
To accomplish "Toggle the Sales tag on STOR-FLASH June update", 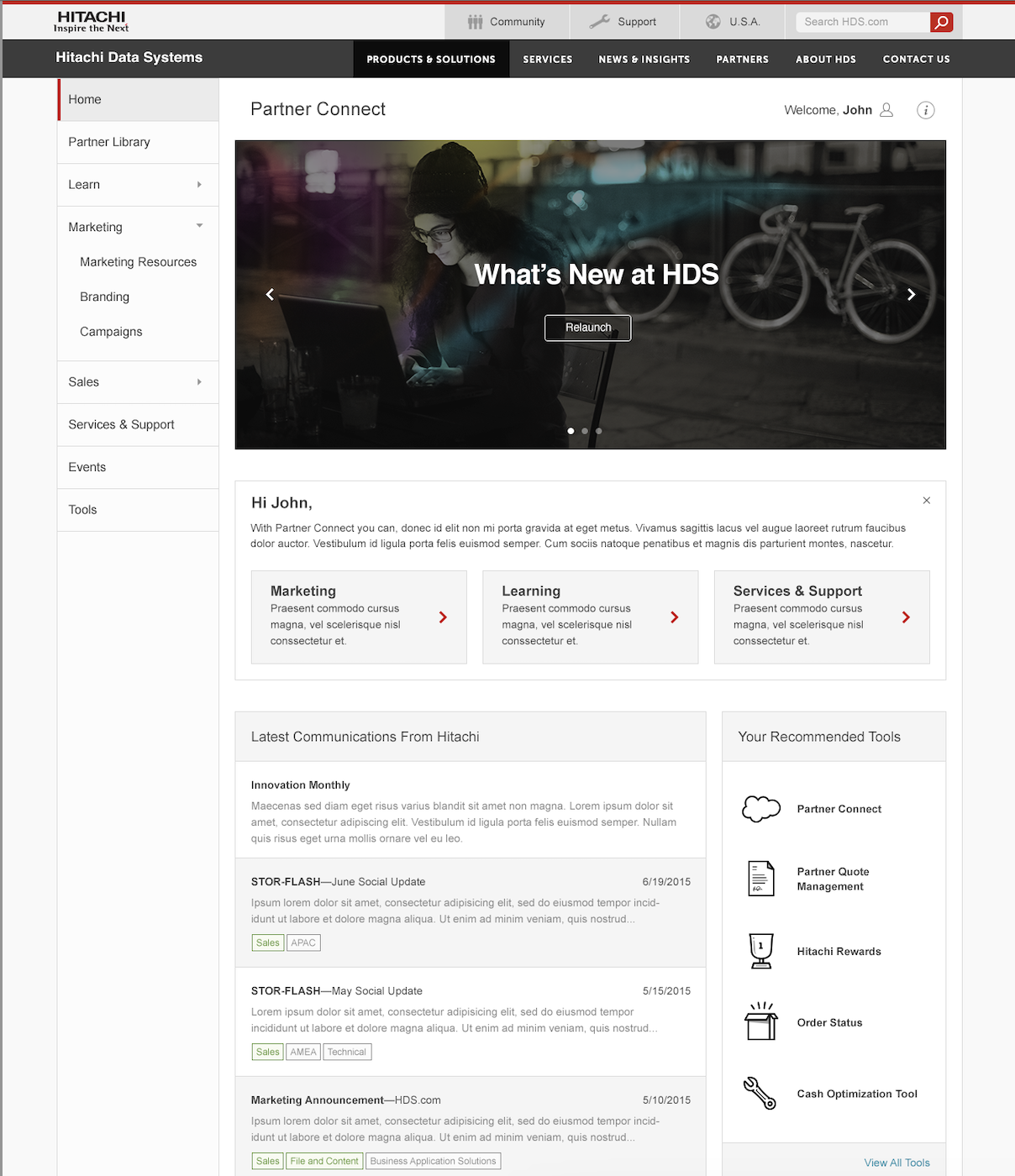I will pos(267,942).
